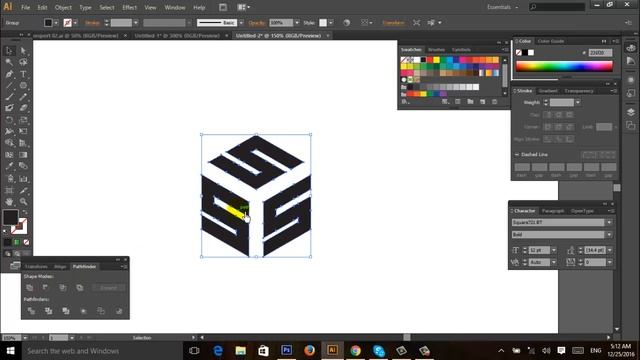
Task: Select the Pen tool
Action: pyautogui.click(x=9, y=74)
